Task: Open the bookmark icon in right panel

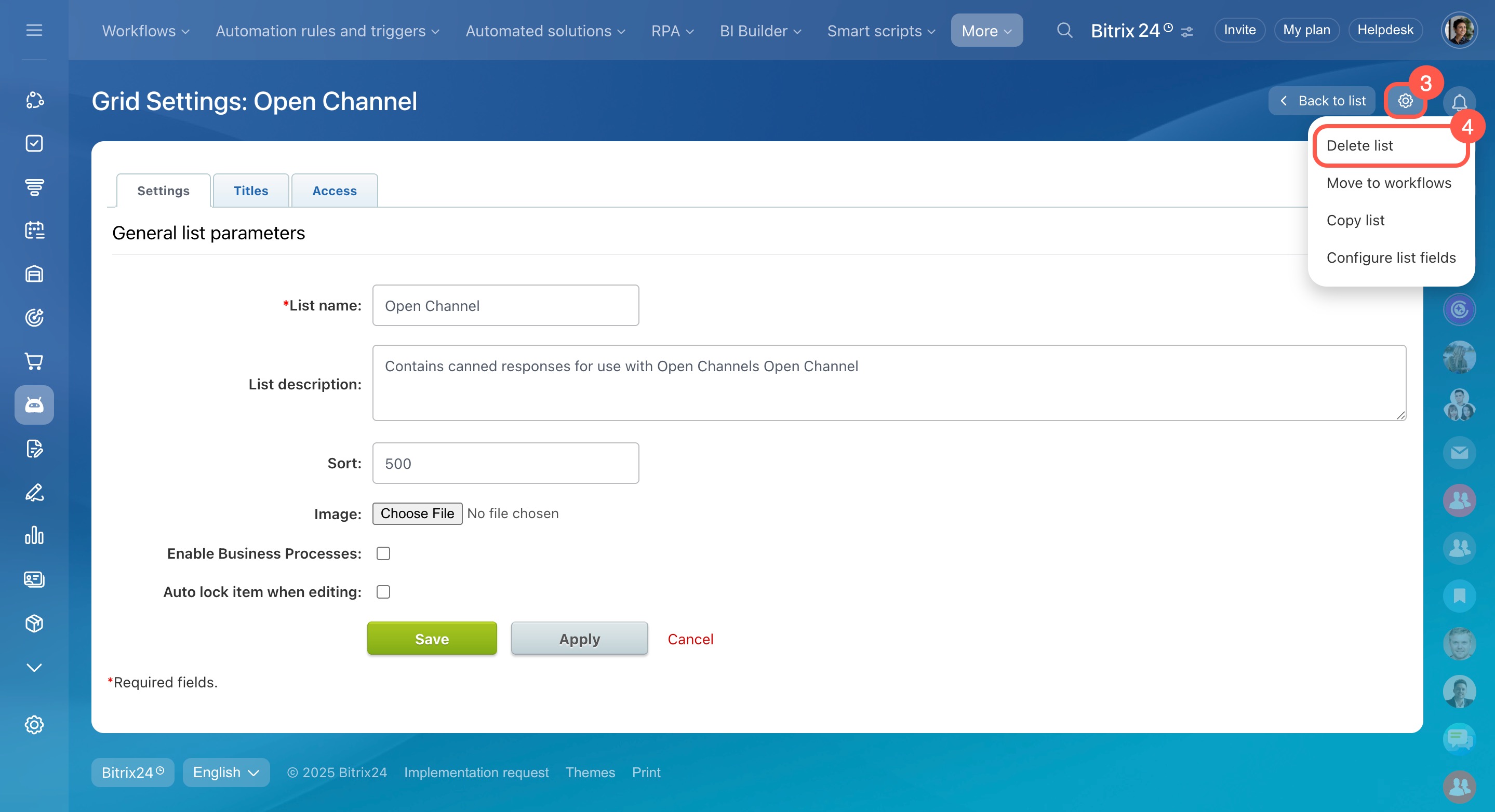Action: (x=1459, y=596)
